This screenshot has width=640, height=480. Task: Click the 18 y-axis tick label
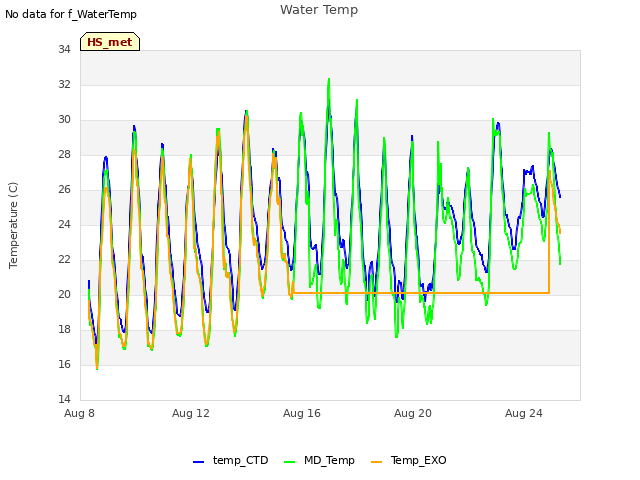(x=64, y=329)
